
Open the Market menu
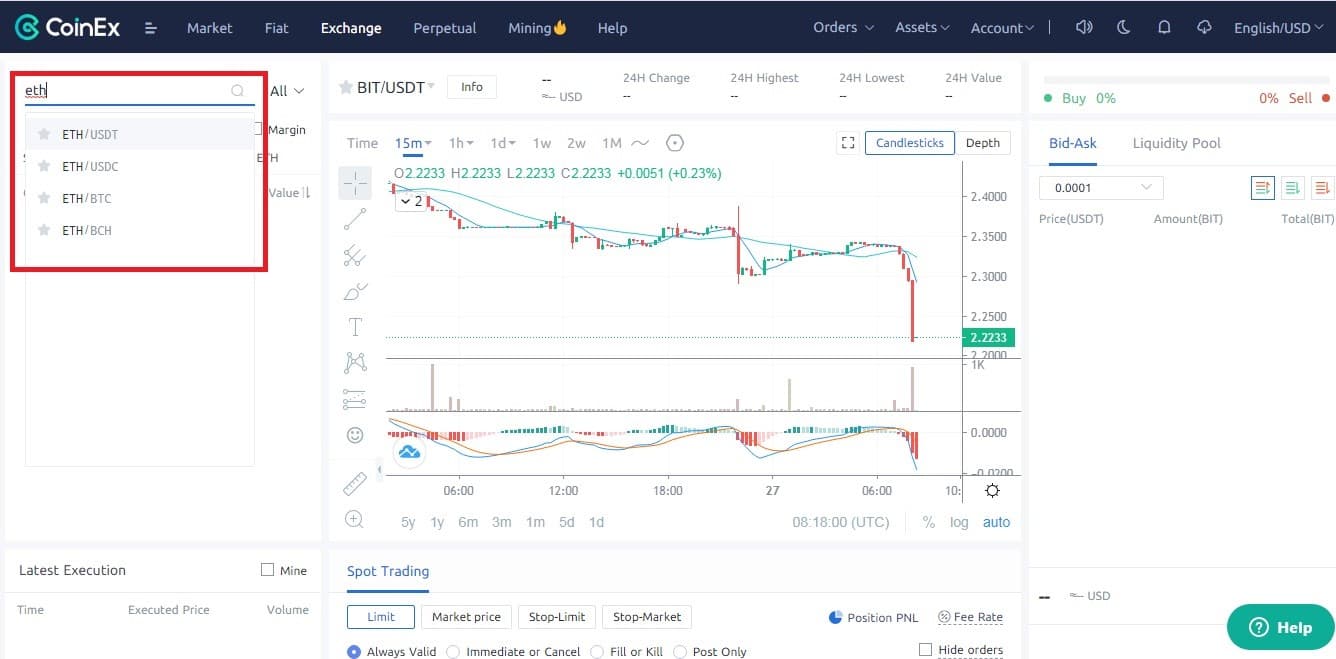(209, 28)
